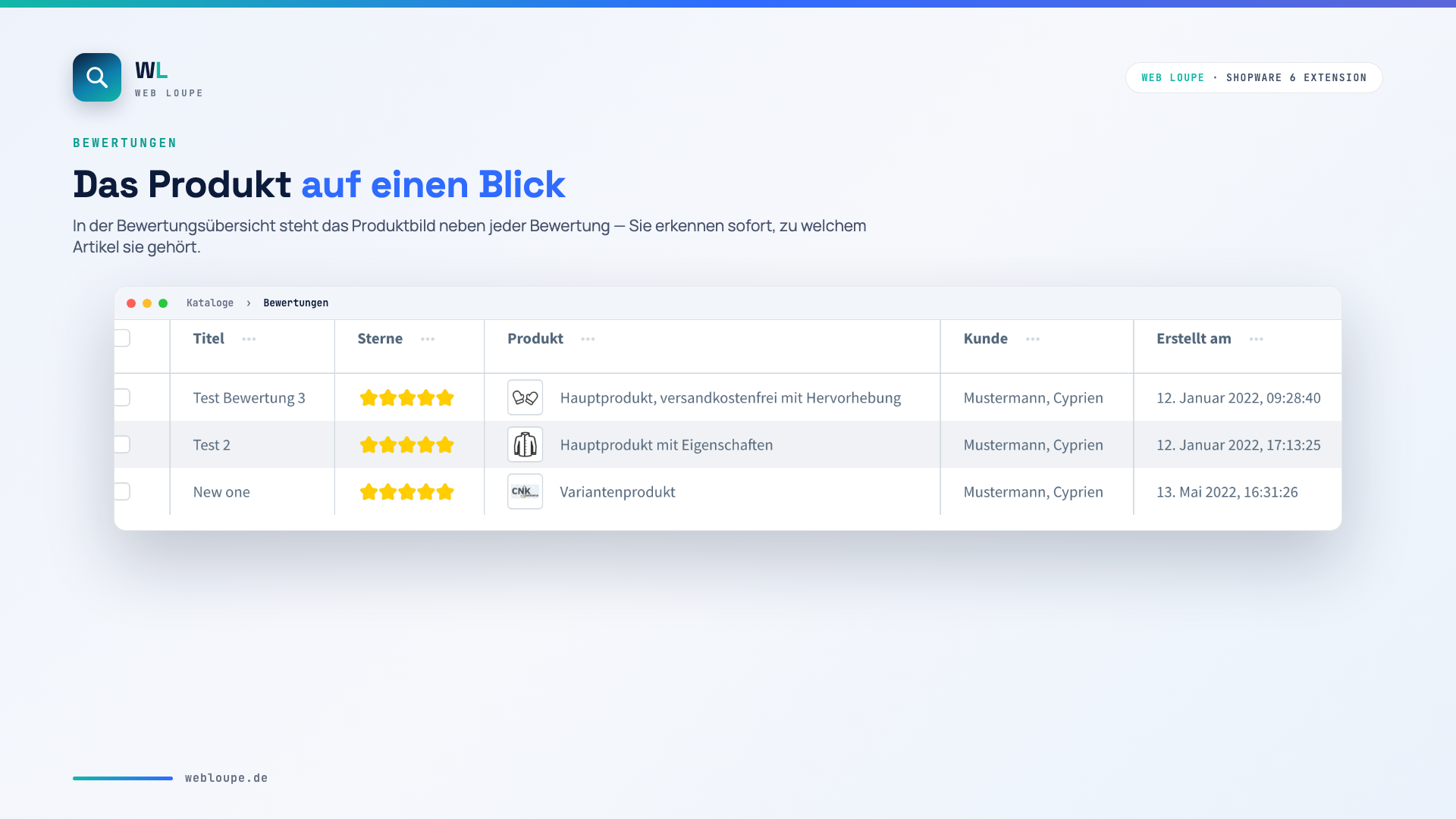Click product name Hauptprodukt mit Eigenschaften
Viewport: 1456px width, 819px height.
pos(667,444)
